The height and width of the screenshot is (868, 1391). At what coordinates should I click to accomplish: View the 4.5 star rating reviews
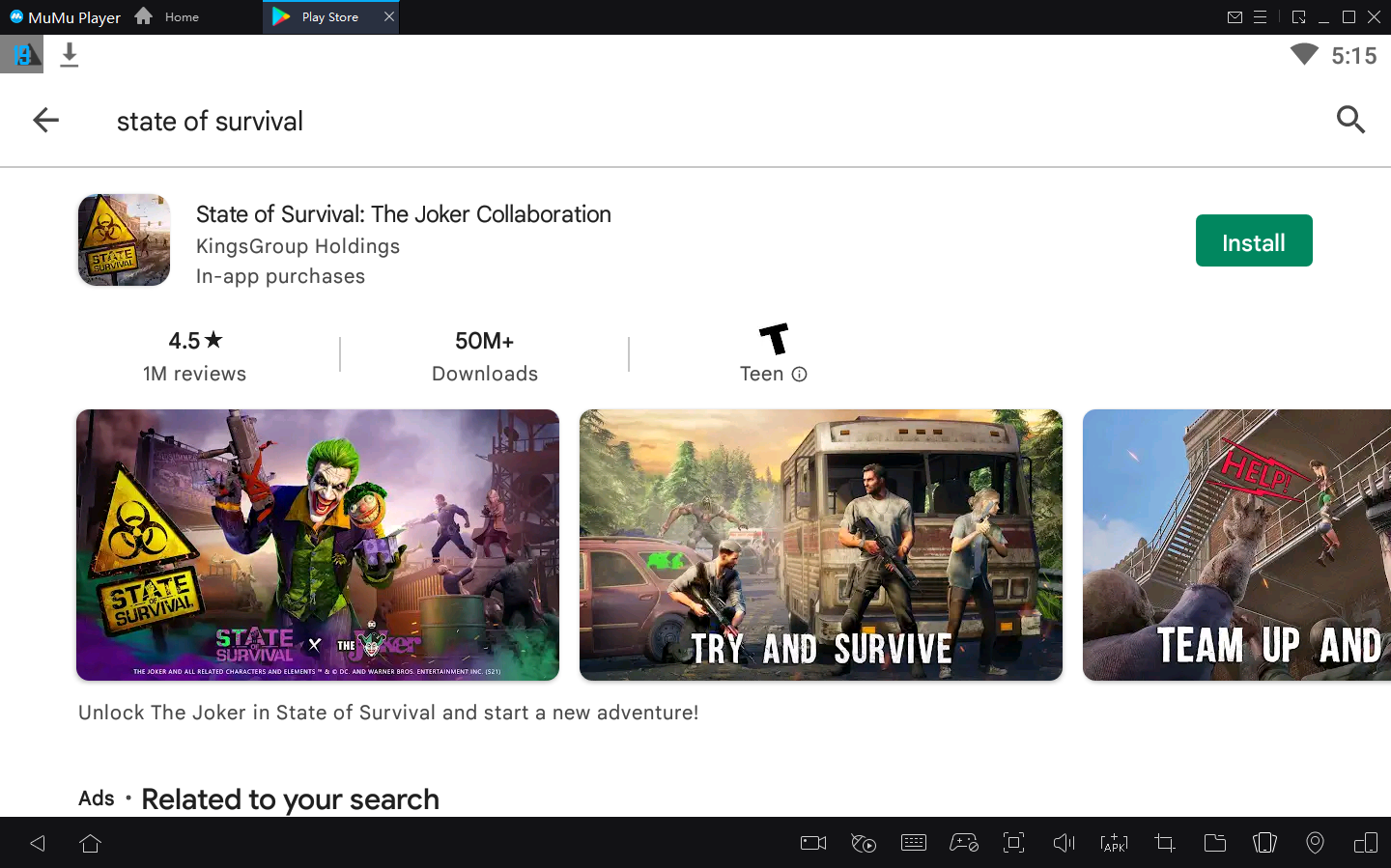click(x=195, y=355)
